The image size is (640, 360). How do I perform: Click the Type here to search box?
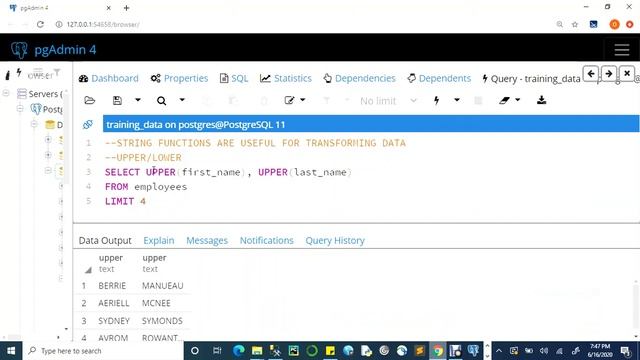coord(102,351)
